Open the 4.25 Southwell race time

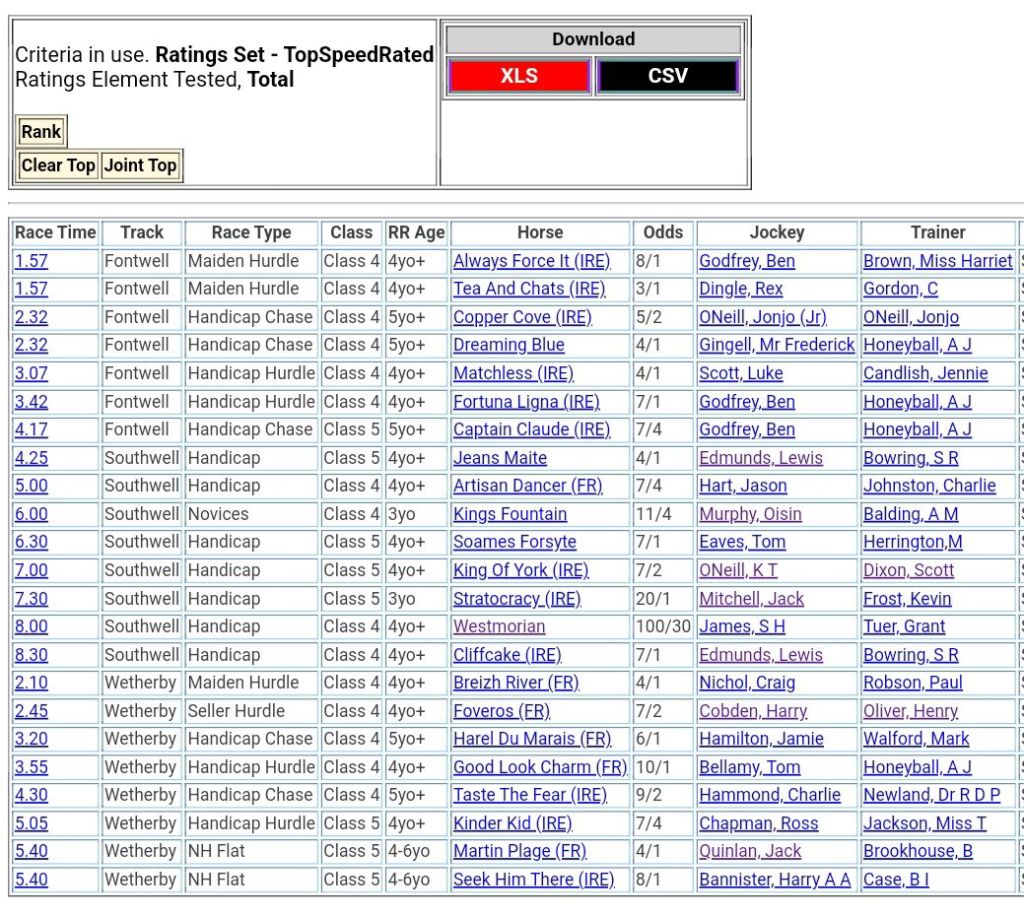tap(31, 458)
